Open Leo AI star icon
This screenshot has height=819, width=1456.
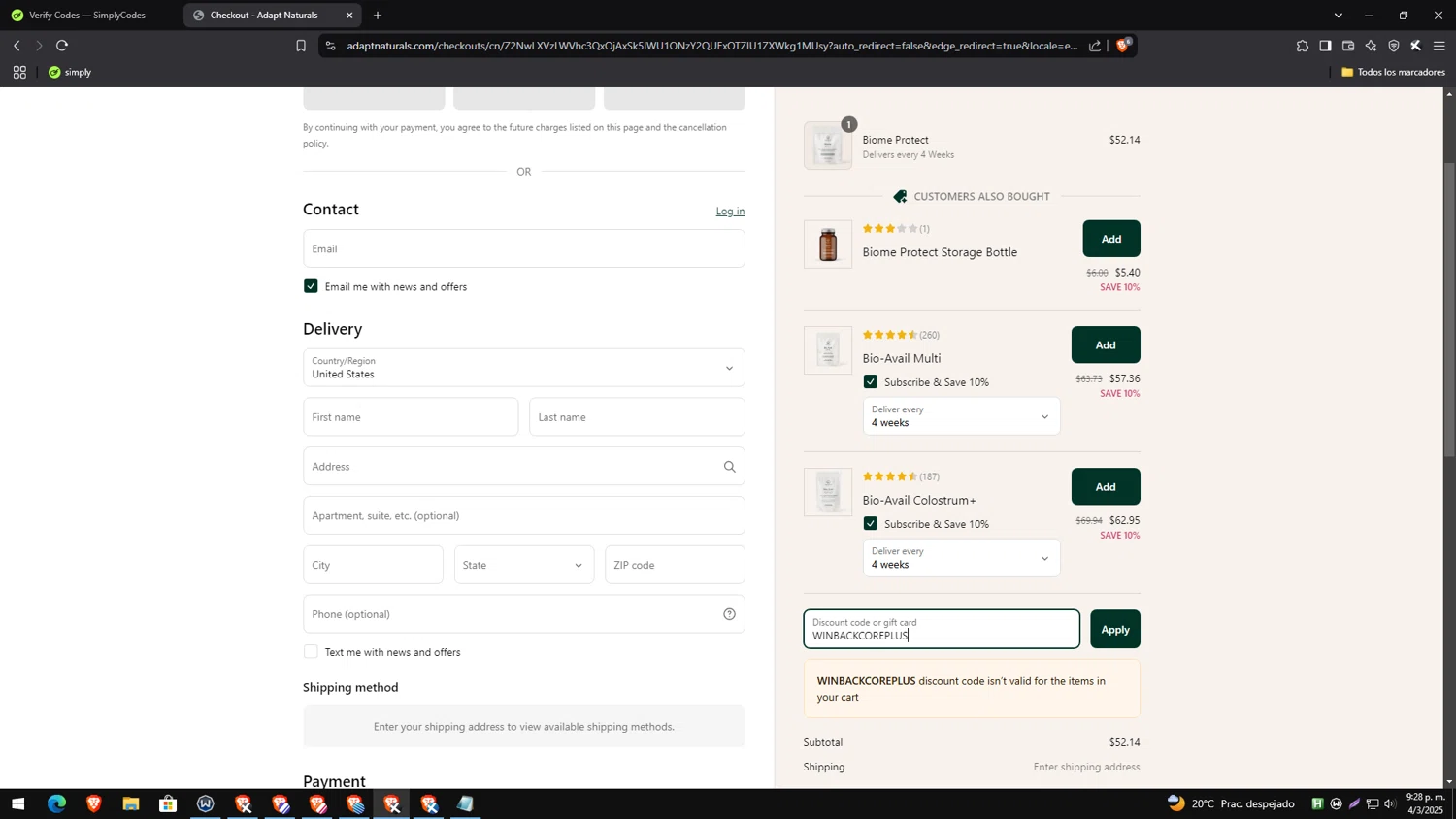(x=1371, y=46)
